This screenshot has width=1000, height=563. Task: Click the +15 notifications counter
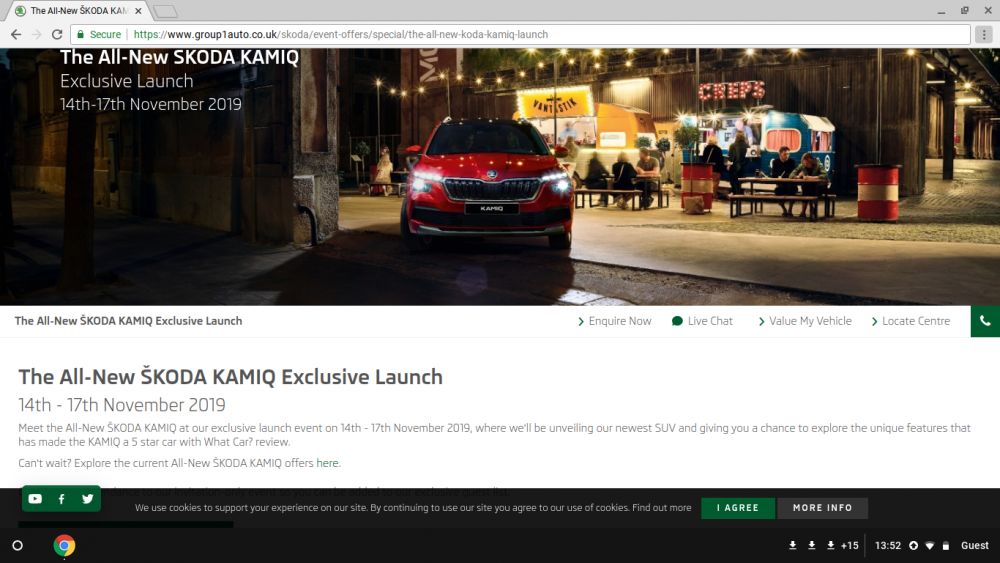(x=849, y=546)
